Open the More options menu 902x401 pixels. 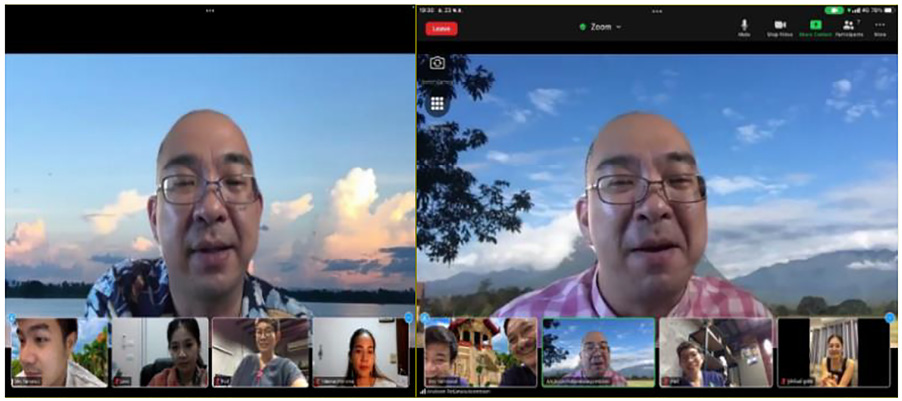pos(880,25)
